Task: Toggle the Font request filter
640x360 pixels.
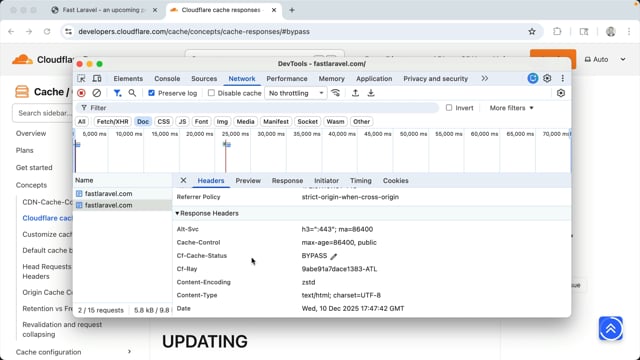Action: (201, 122)
